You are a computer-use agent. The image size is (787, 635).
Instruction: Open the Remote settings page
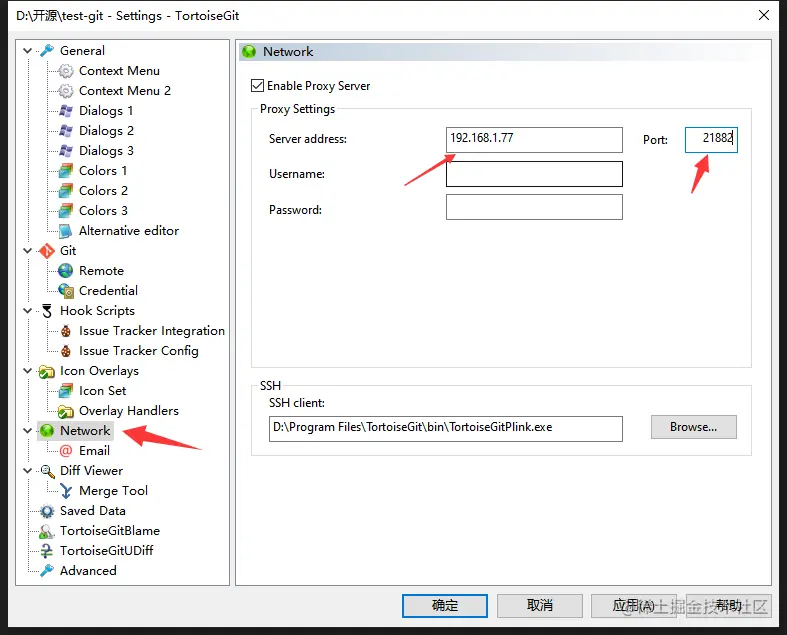[101, 271]
